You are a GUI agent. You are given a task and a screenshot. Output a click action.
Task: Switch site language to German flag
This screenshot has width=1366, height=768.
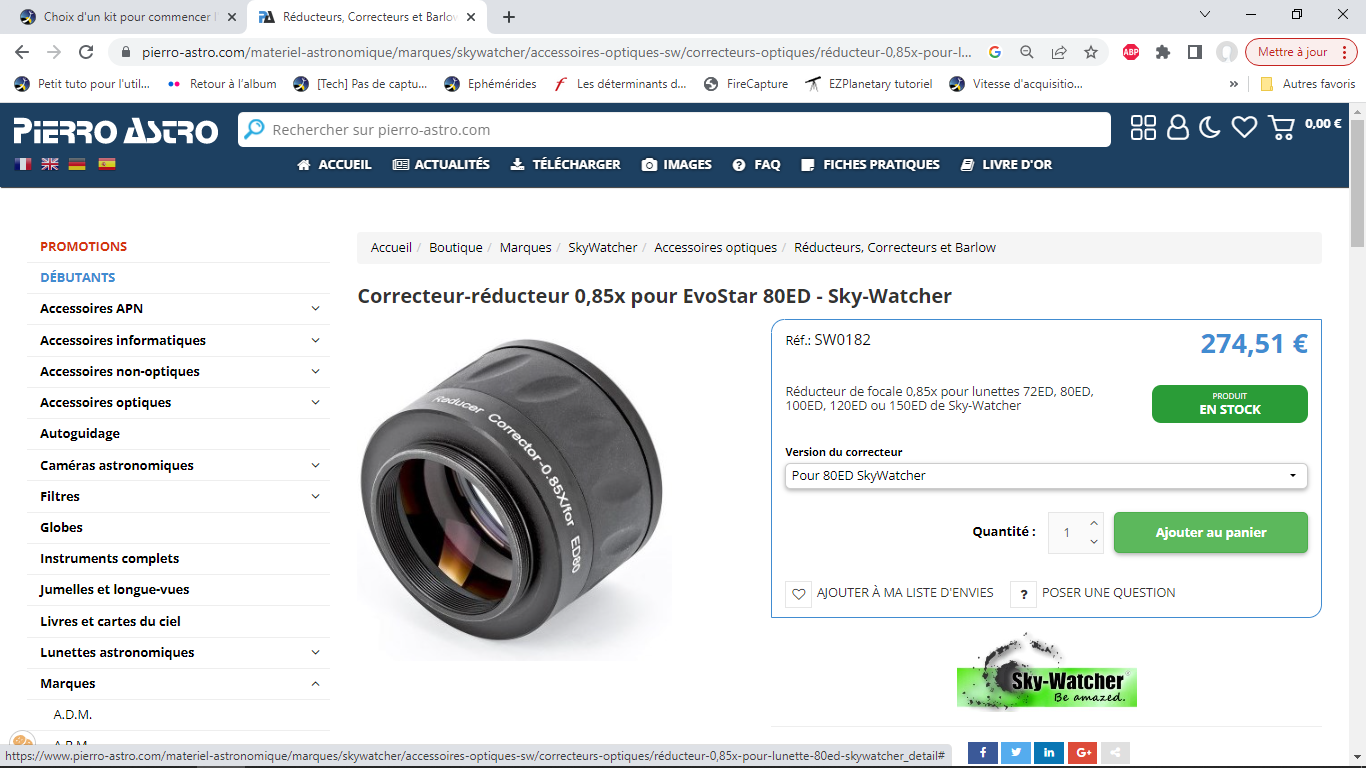77,164
